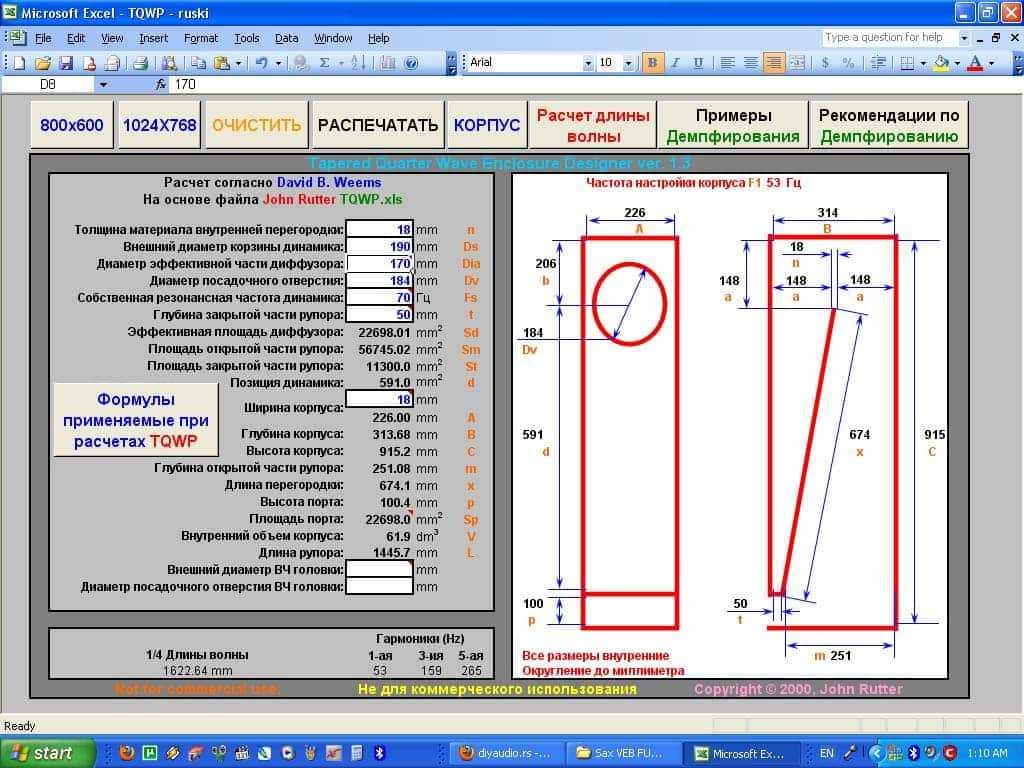
Task: Open the Font Color dropdown arrow
Action: (991, 63)
